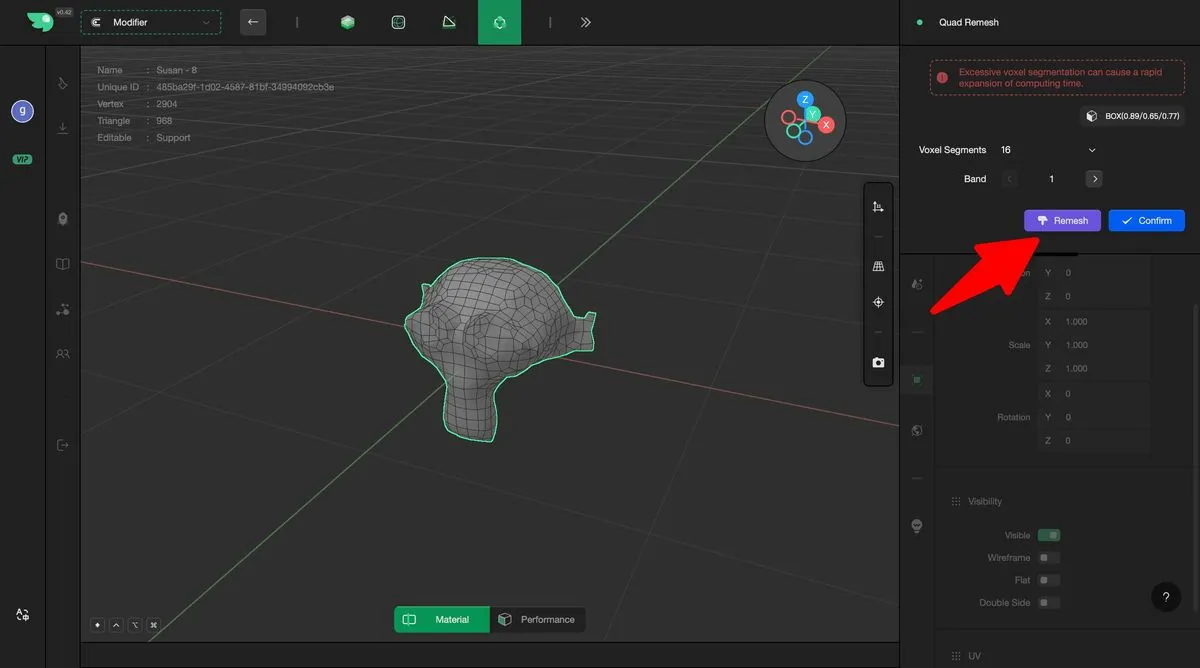
Task: Toggle the Visible switch off
Action: tap(1048, 536)
